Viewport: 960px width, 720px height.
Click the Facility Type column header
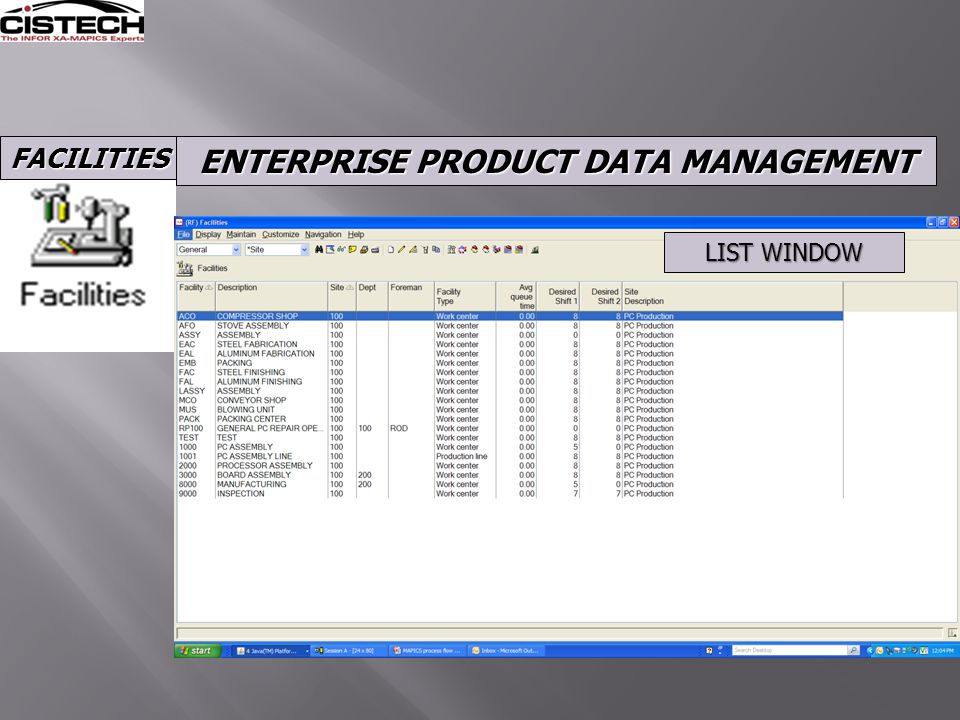pyautogui.click(x=465, y=296)
